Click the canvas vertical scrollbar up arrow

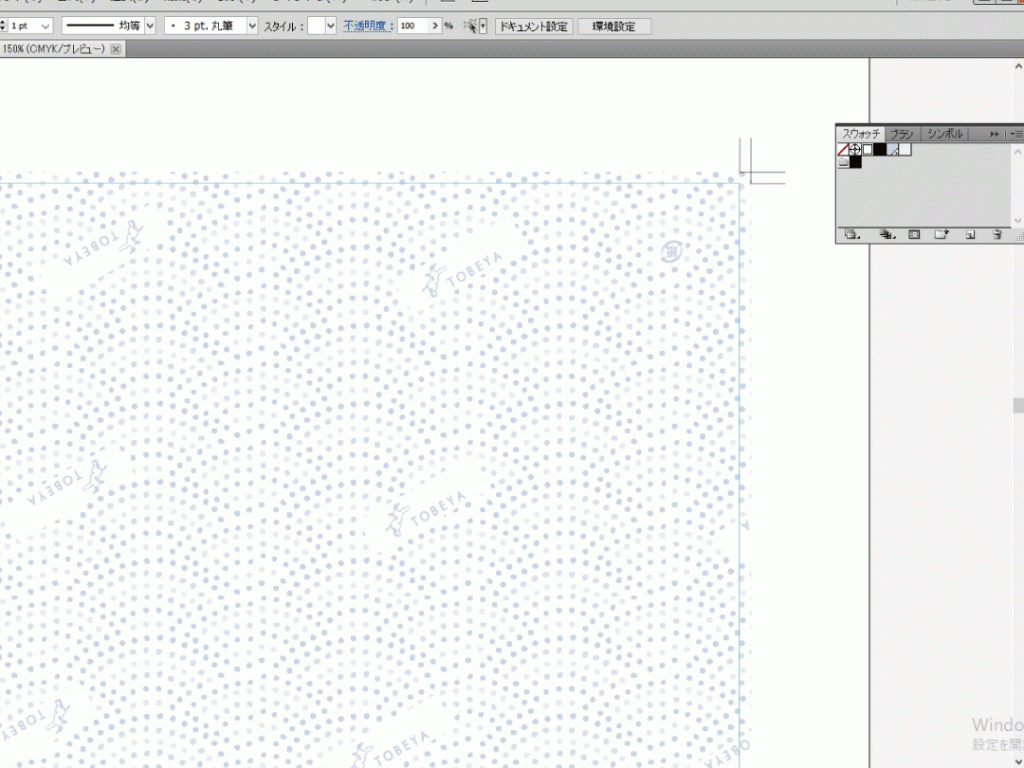click(1018, 66)
